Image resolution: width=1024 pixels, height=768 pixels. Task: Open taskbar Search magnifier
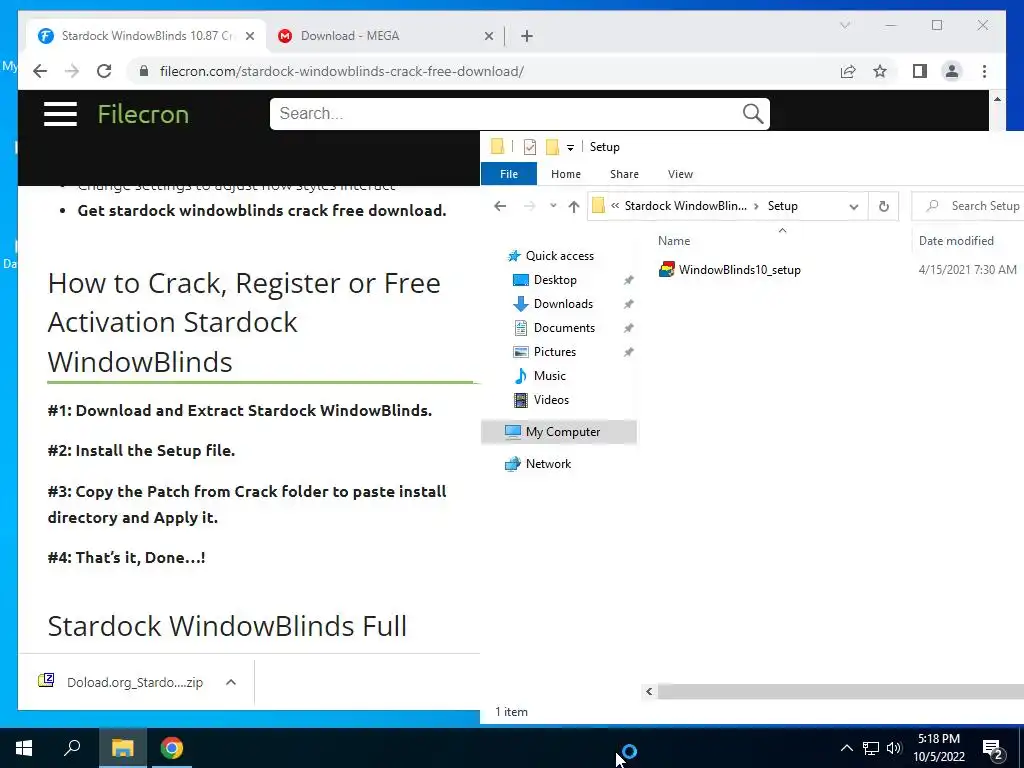click(72, 748)
